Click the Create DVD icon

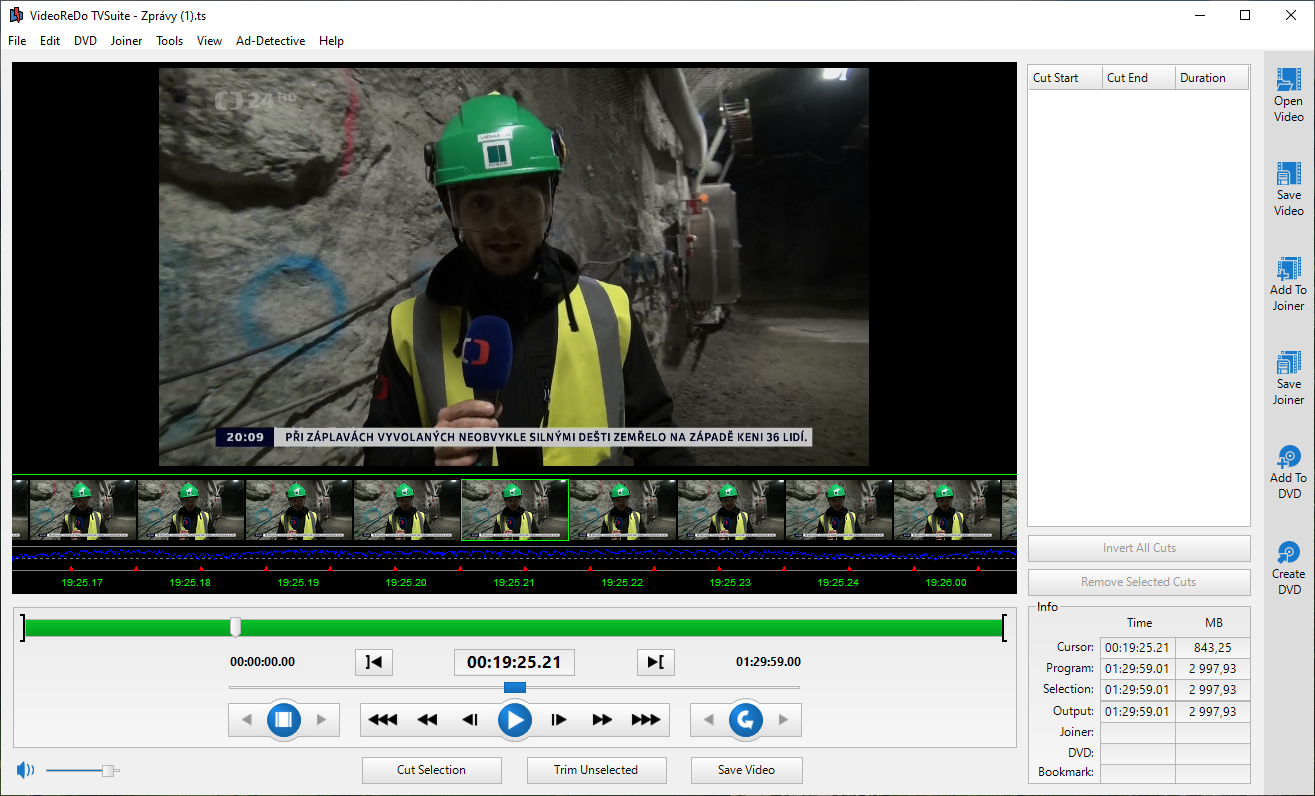point(1288,552)
